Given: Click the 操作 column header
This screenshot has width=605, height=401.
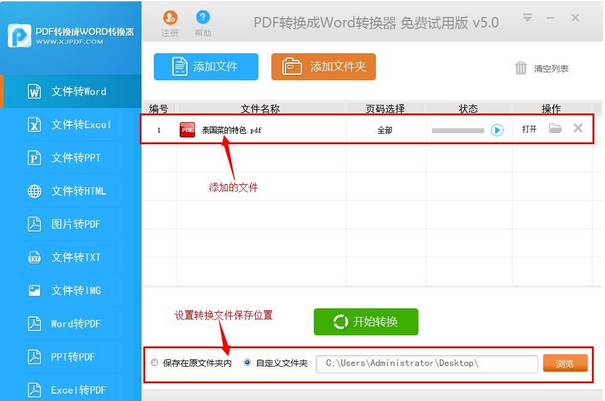Looking at the screenshot, I should click(551, 109).
